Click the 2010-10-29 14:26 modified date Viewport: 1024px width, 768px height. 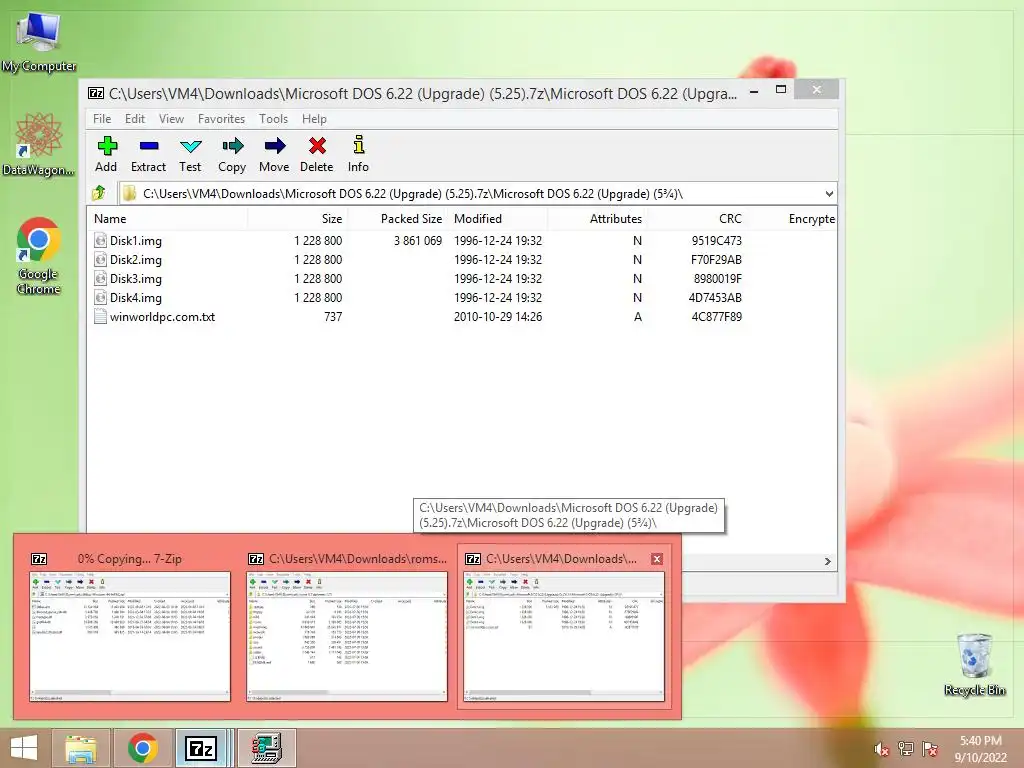[x=498, y=317]
